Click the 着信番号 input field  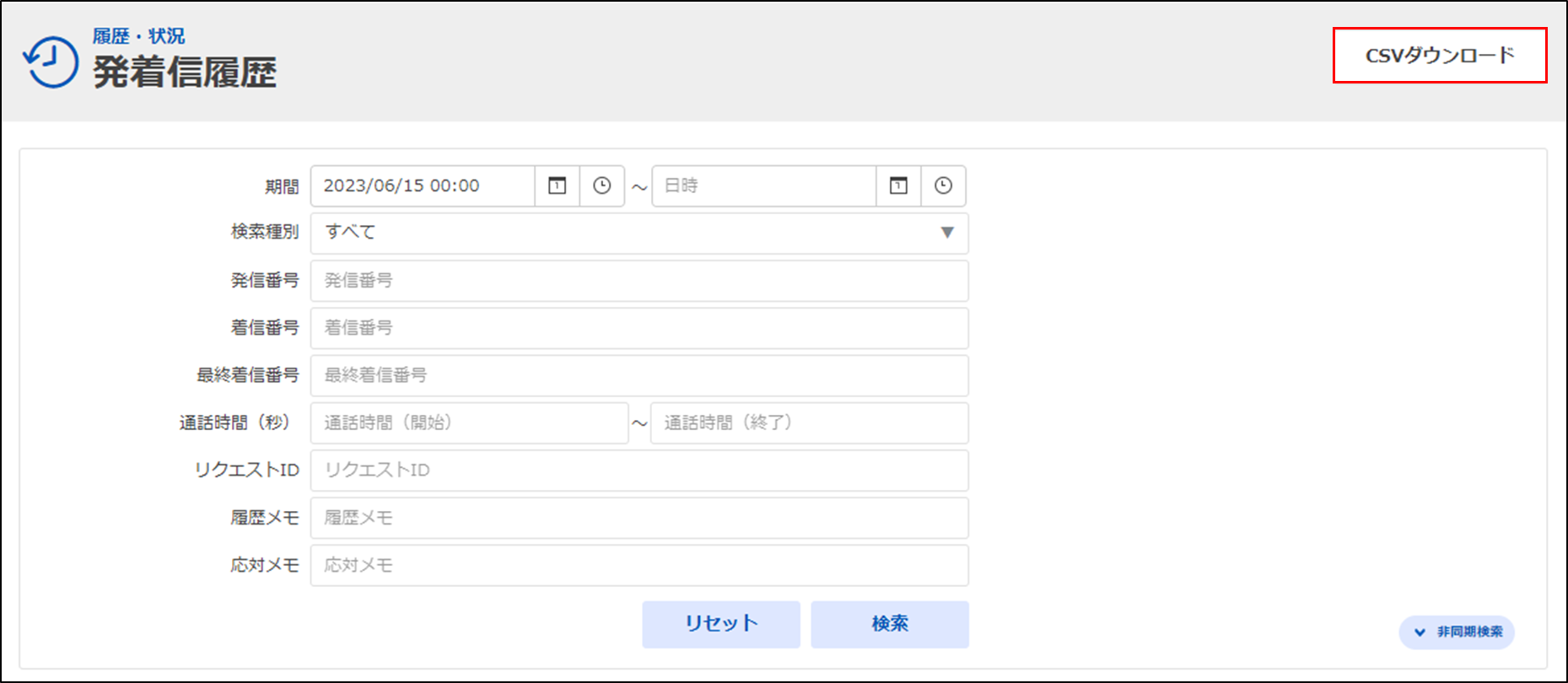point(639,328)
